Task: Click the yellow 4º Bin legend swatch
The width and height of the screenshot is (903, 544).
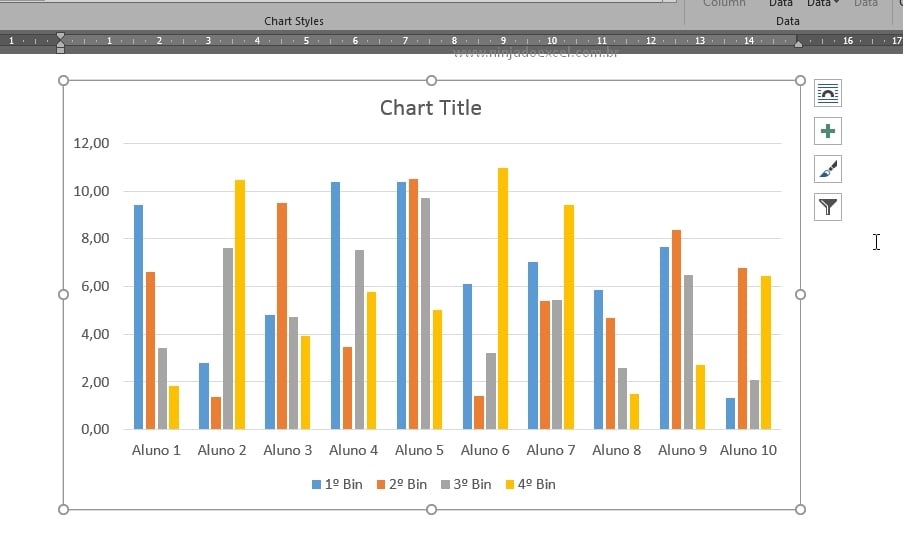Action: coord(509,485)
